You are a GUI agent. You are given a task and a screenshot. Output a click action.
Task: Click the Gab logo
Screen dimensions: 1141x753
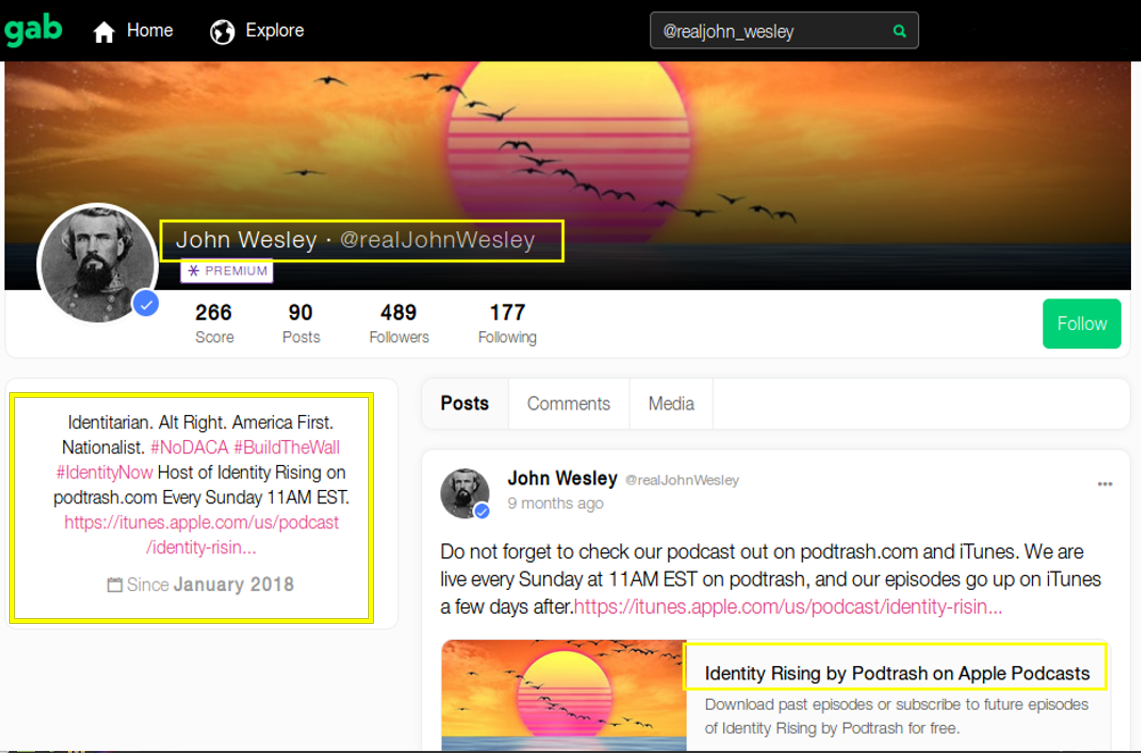coord(33,30)
